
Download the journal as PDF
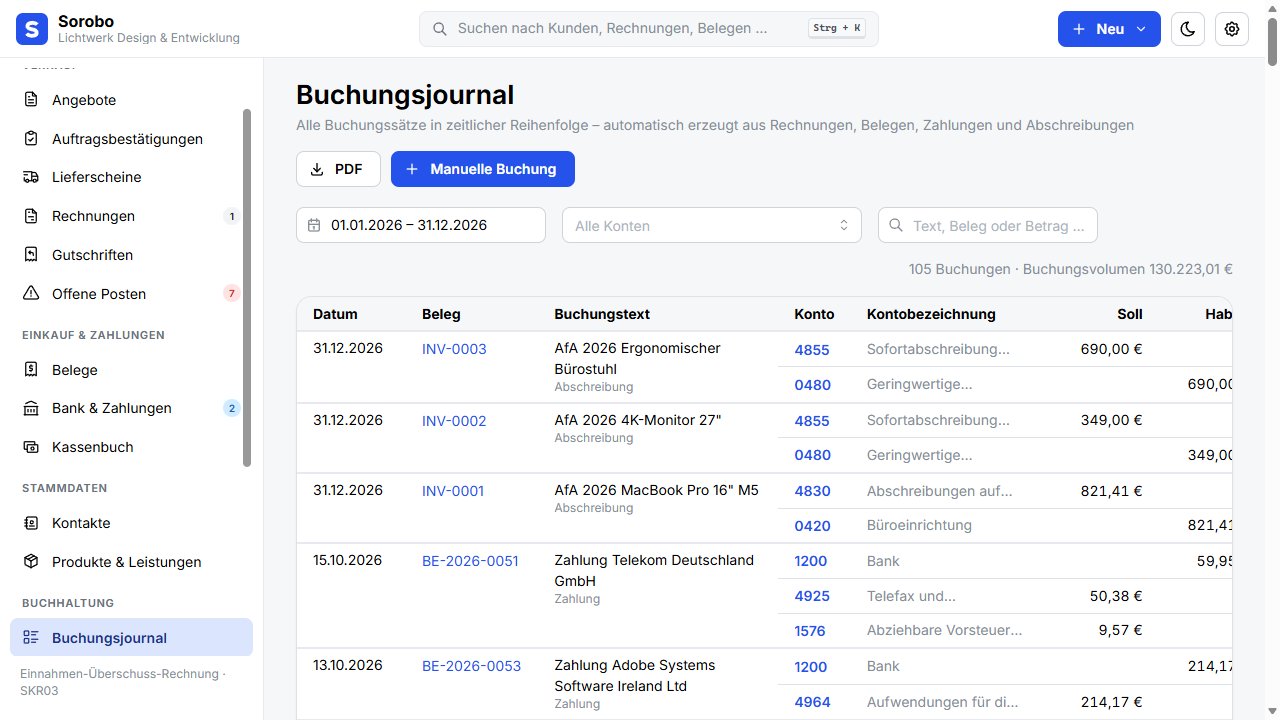338,169
